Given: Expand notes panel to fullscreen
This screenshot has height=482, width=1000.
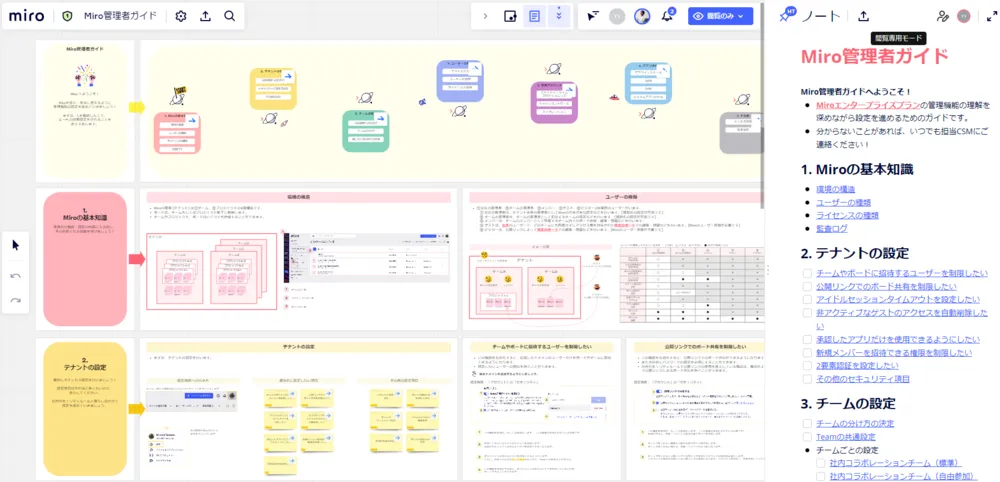Looking at the screenshot, I should pos(991,16).
